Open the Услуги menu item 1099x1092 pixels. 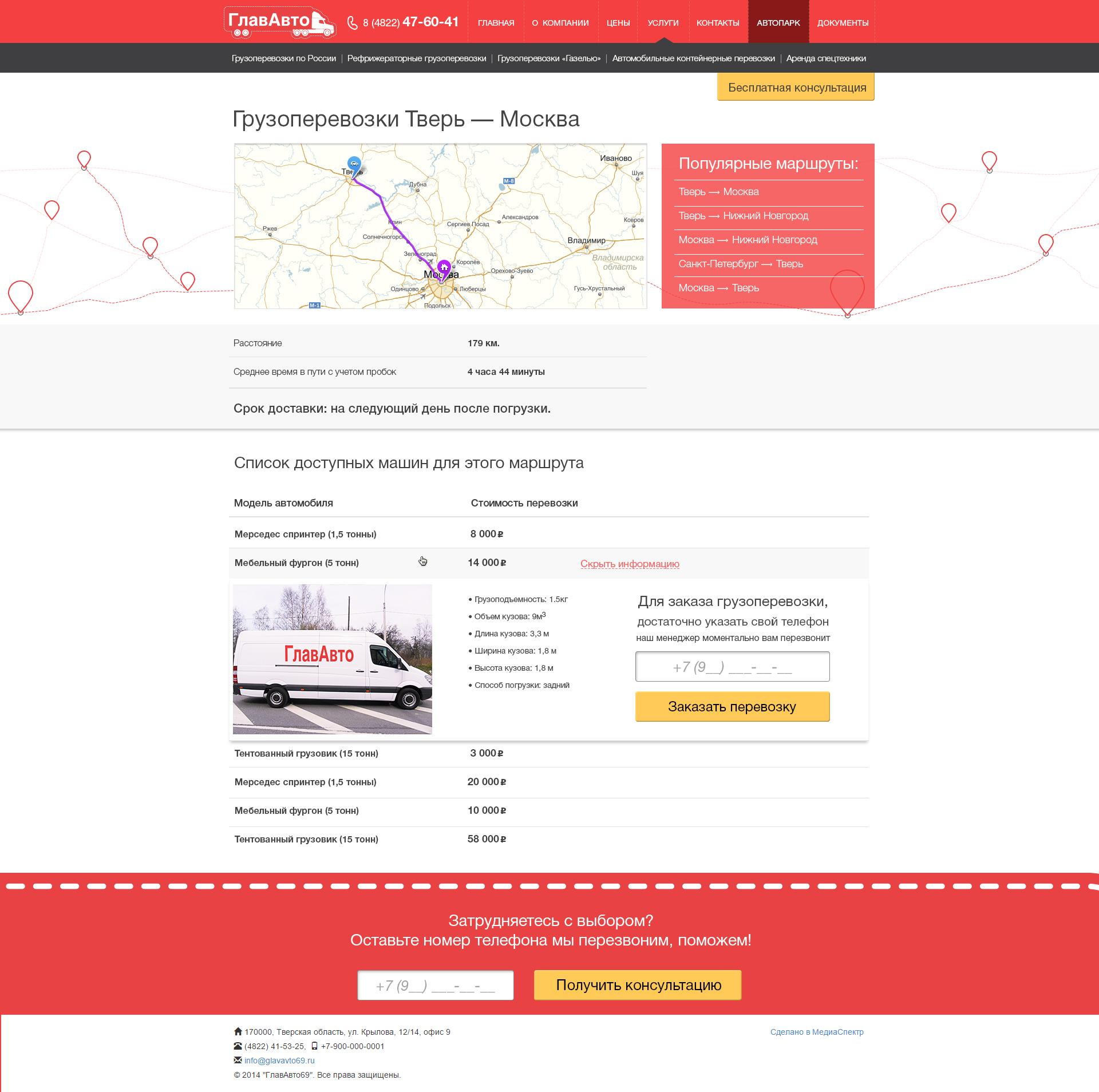tap(663, 23)
